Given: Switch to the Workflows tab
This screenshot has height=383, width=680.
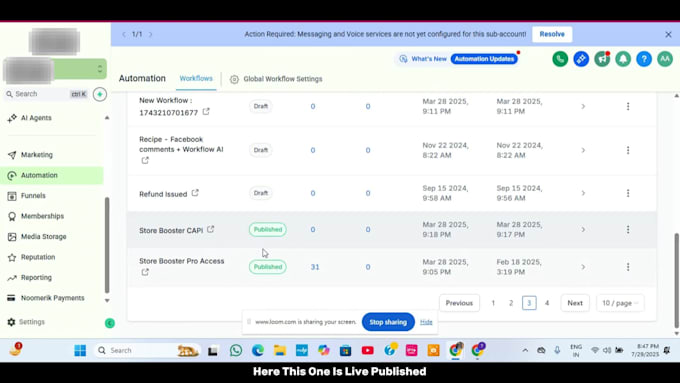Looking at the screenshot, I should coord(196,79).
